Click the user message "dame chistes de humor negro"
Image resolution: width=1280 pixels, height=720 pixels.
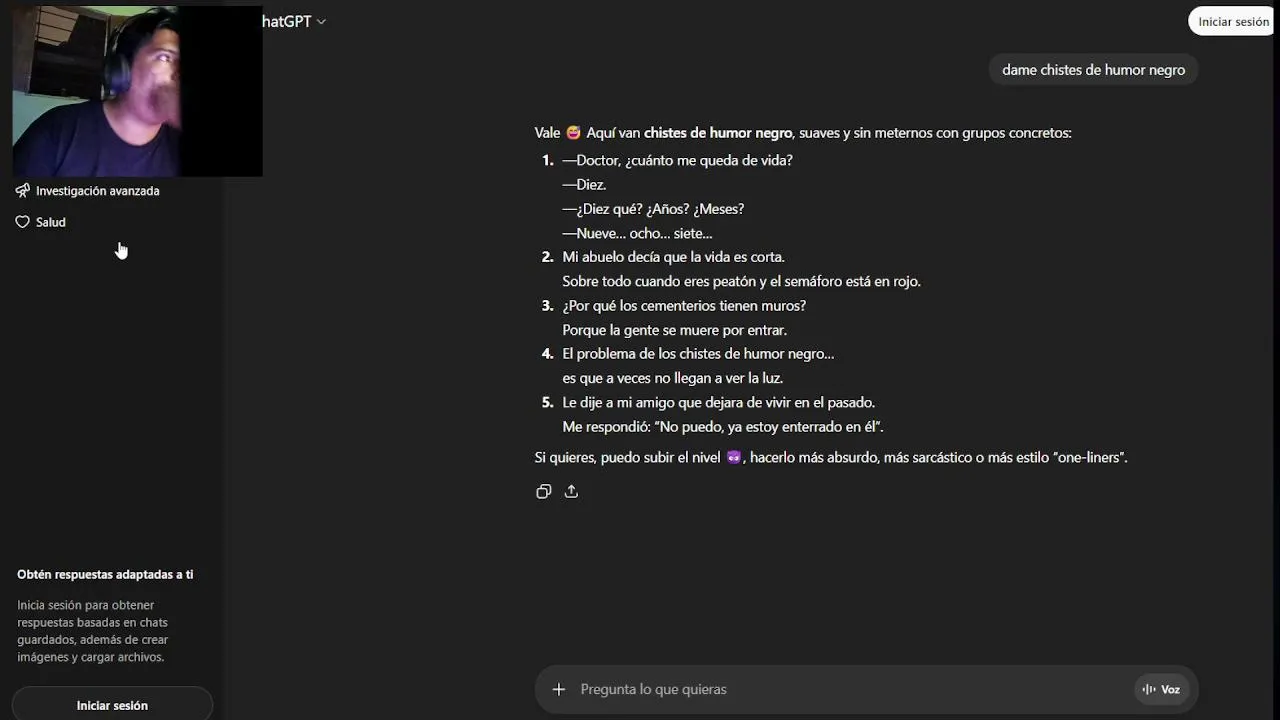click(x=1093, y=70)
